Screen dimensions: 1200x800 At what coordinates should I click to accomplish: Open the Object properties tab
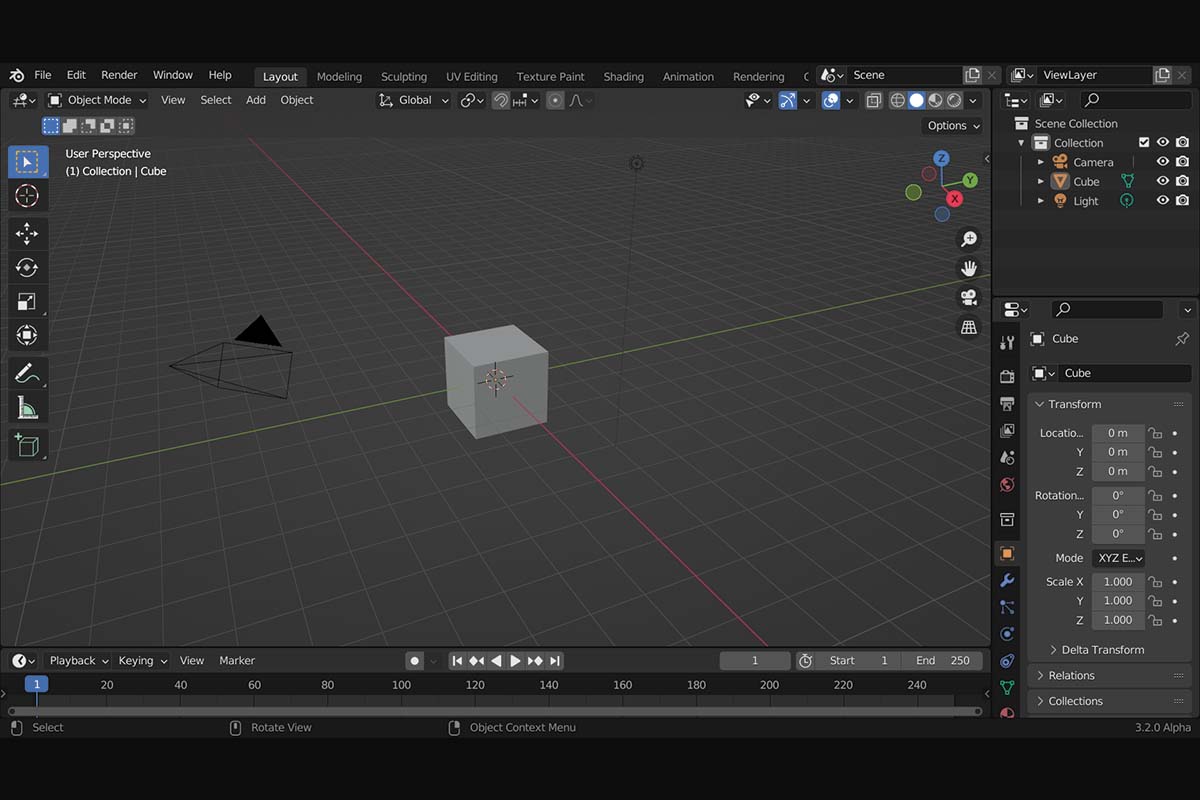pyautogui.click(x=1007, y=553)
